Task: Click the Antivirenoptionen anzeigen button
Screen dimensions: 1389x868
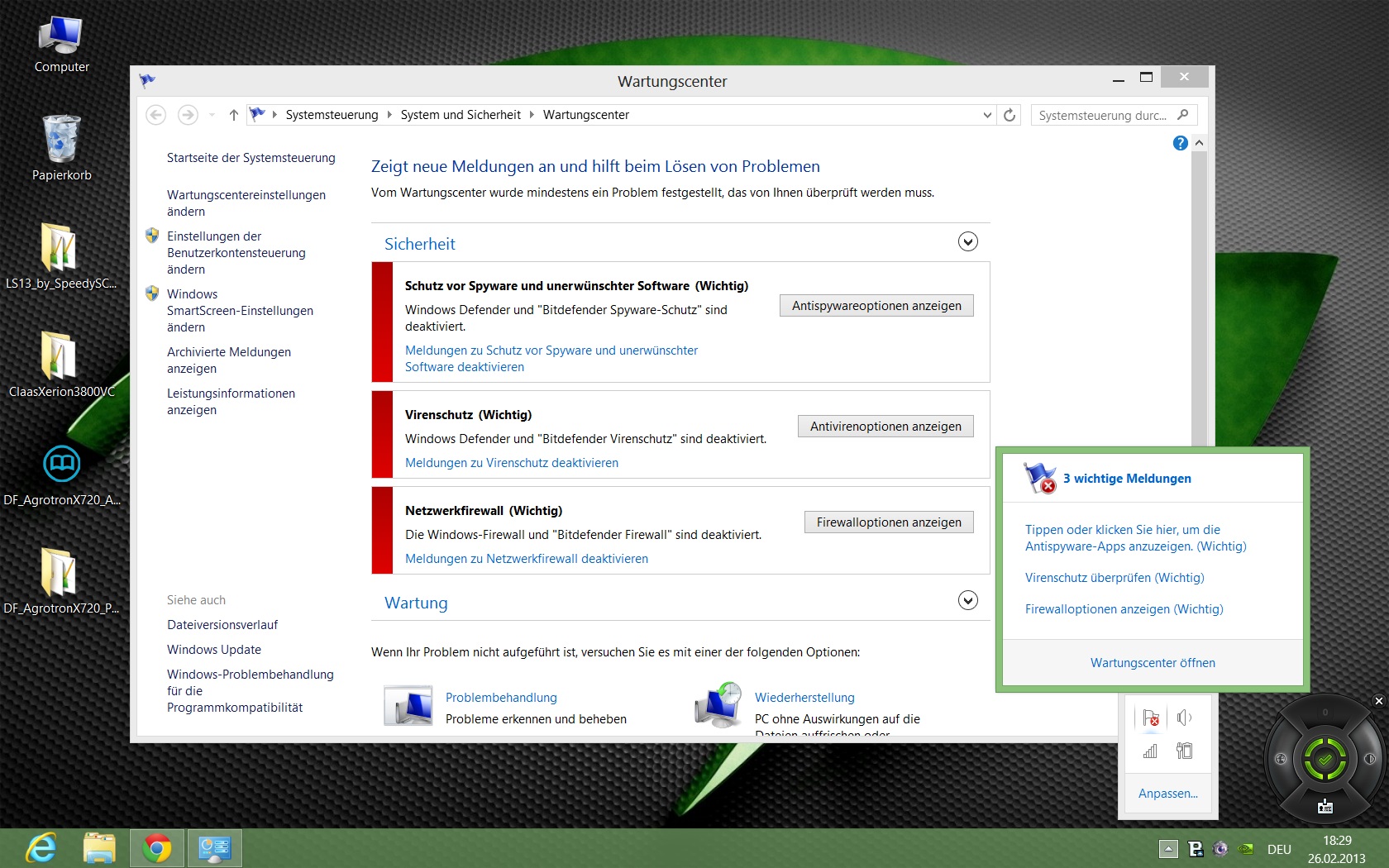Action: click(885, 427)
